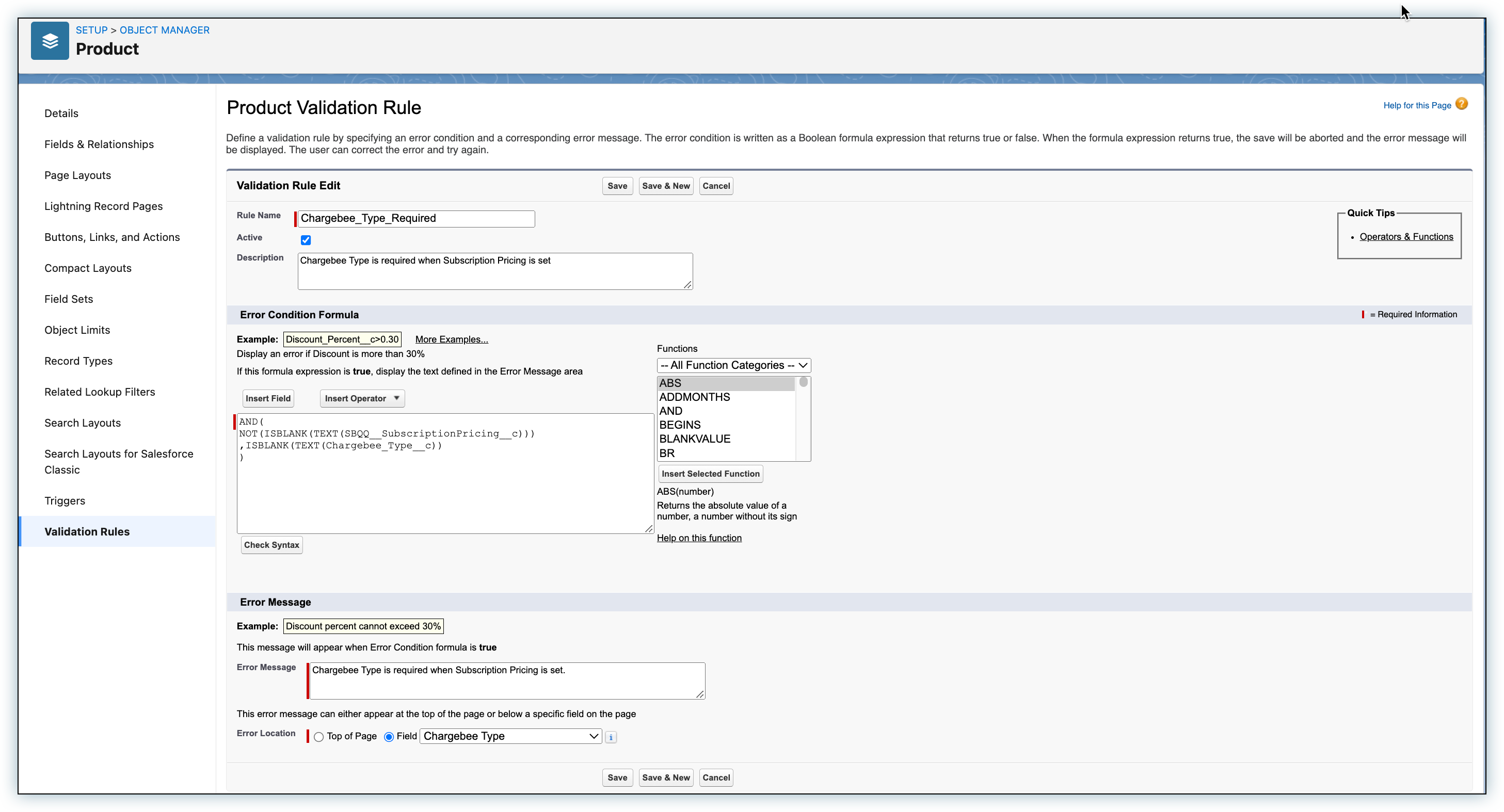Select the Top of Page radio button

coord(319,737)
